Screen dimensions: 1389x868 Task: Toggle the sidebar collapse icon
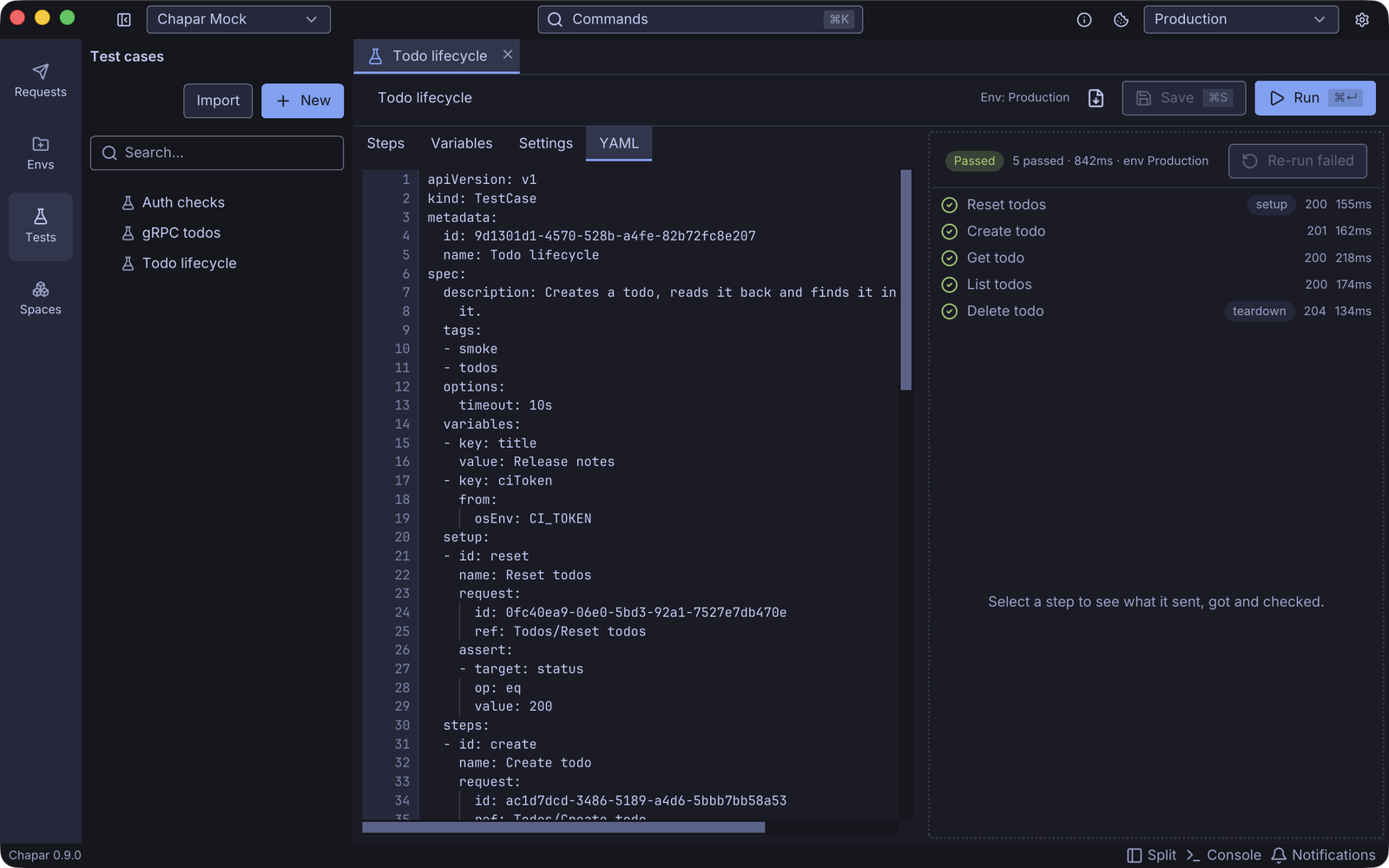tap(124, 19)
